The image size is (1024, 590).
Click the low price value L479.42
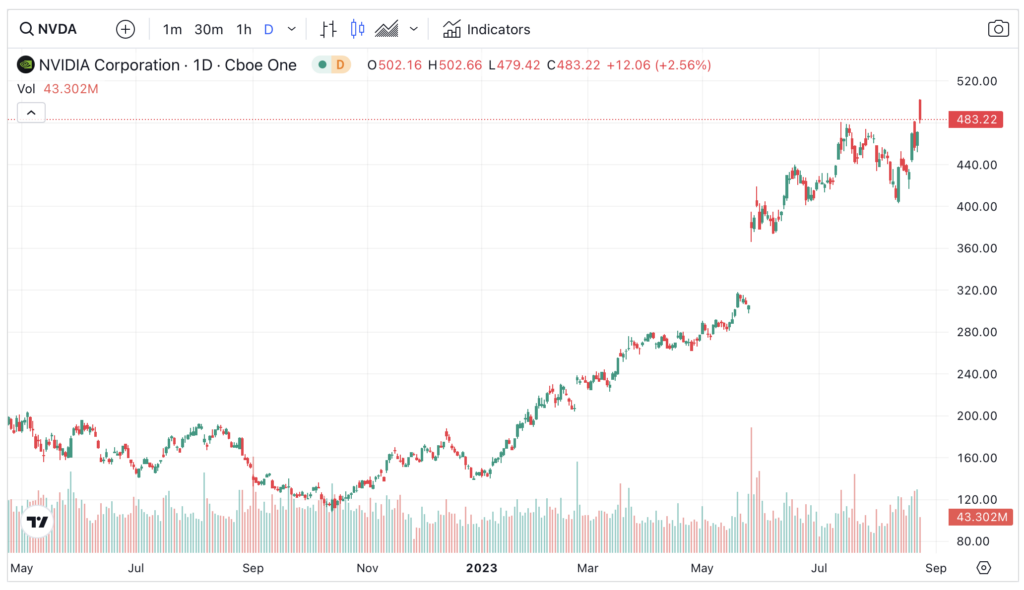point(514,65)
